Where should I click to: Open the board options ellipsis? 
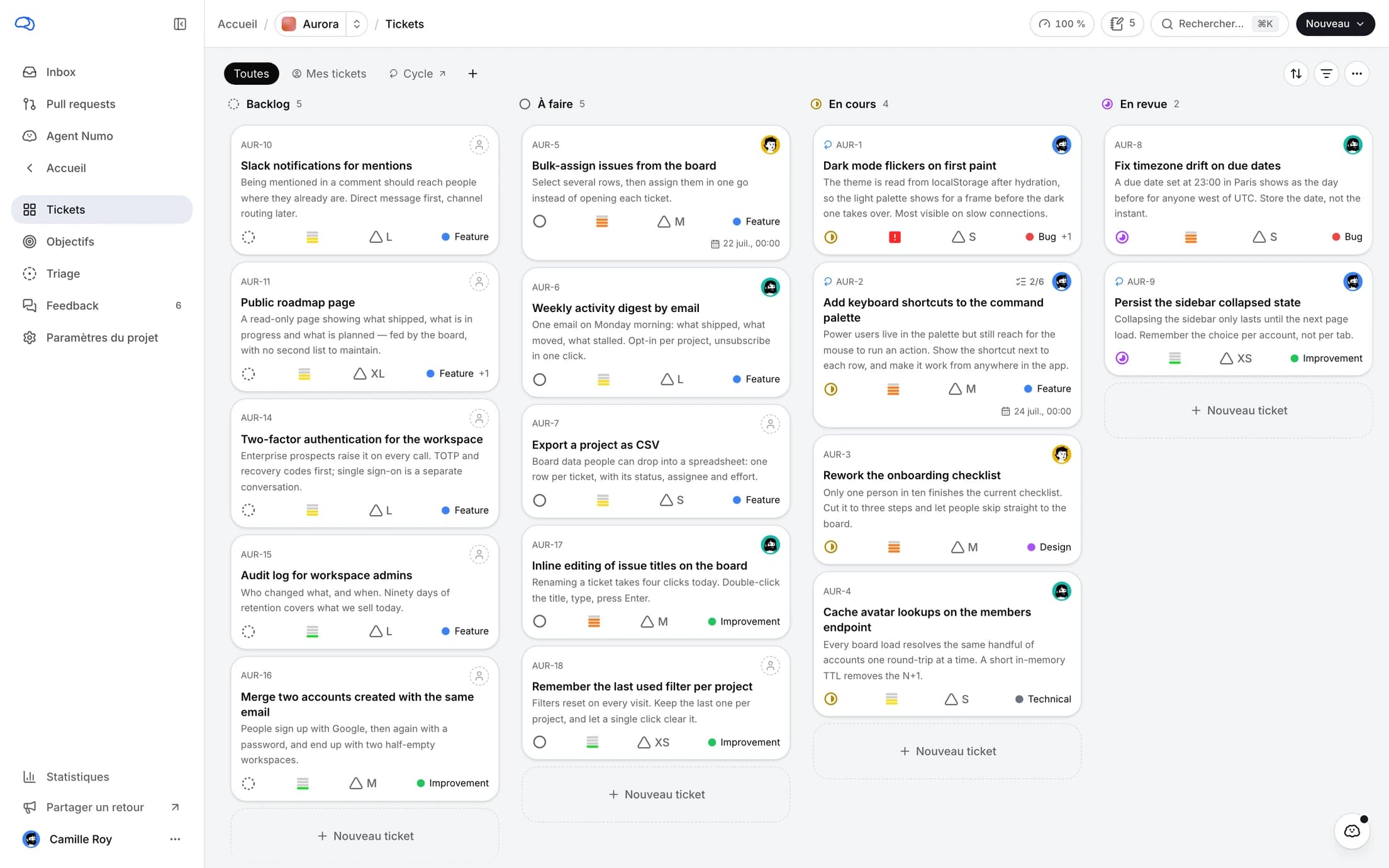coord(1356,74)
